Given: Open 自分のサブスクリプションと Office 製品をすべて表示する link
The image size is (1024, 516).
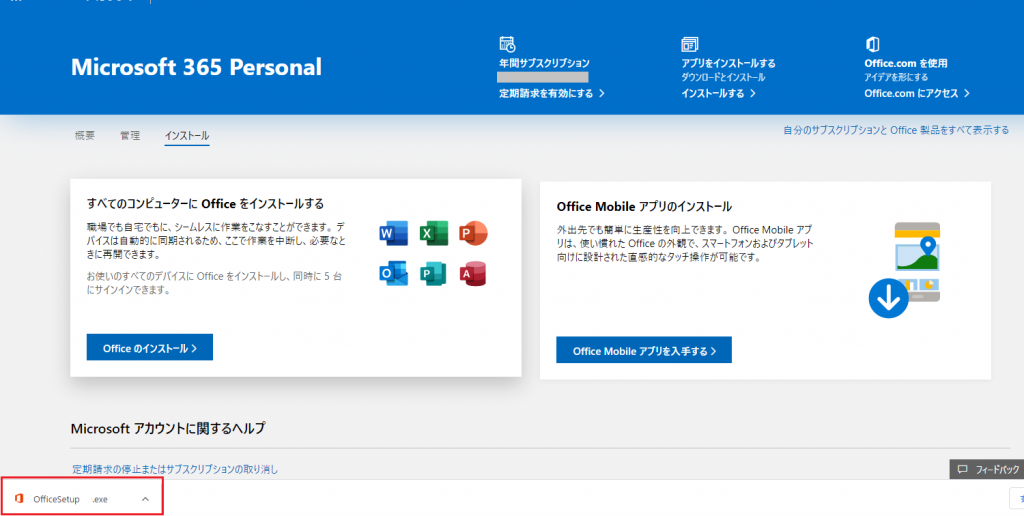Looking at the screenshot, I should pyautogui.click(x=896, y=130).
